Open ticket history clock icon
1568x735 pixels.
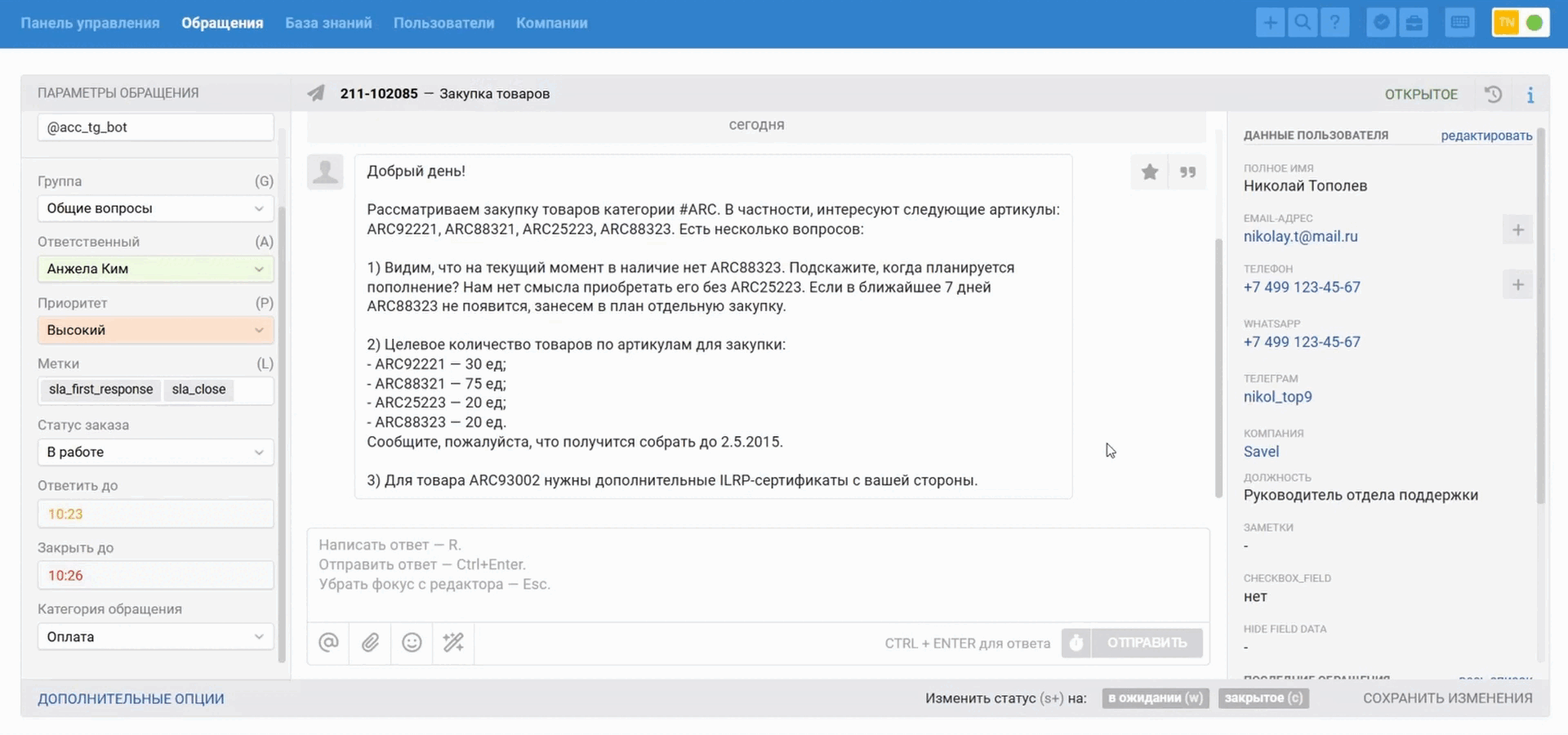[x=1493, y=94]
